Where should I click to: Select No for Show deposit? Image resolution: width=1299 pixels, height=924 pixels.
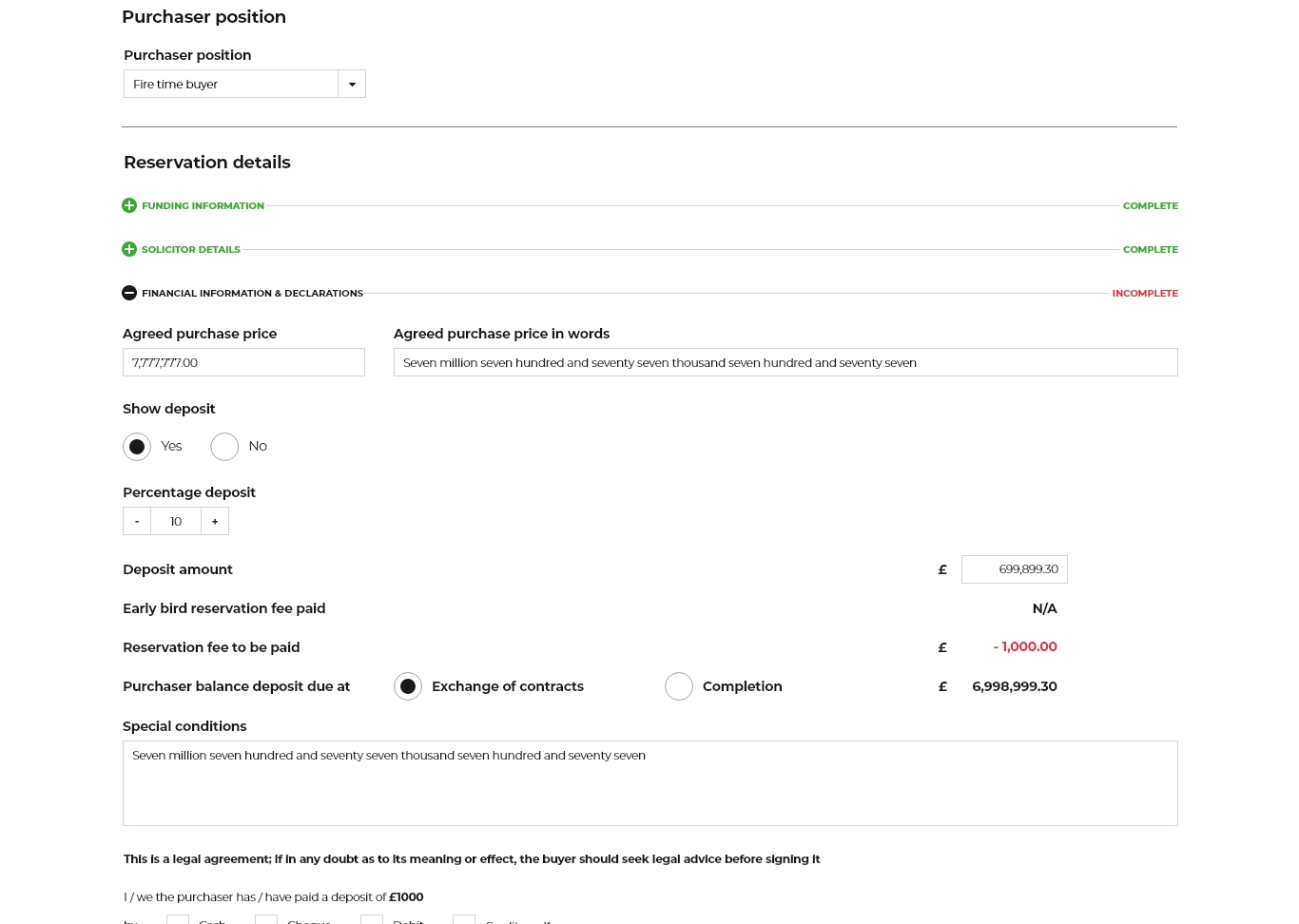[224, 447]
